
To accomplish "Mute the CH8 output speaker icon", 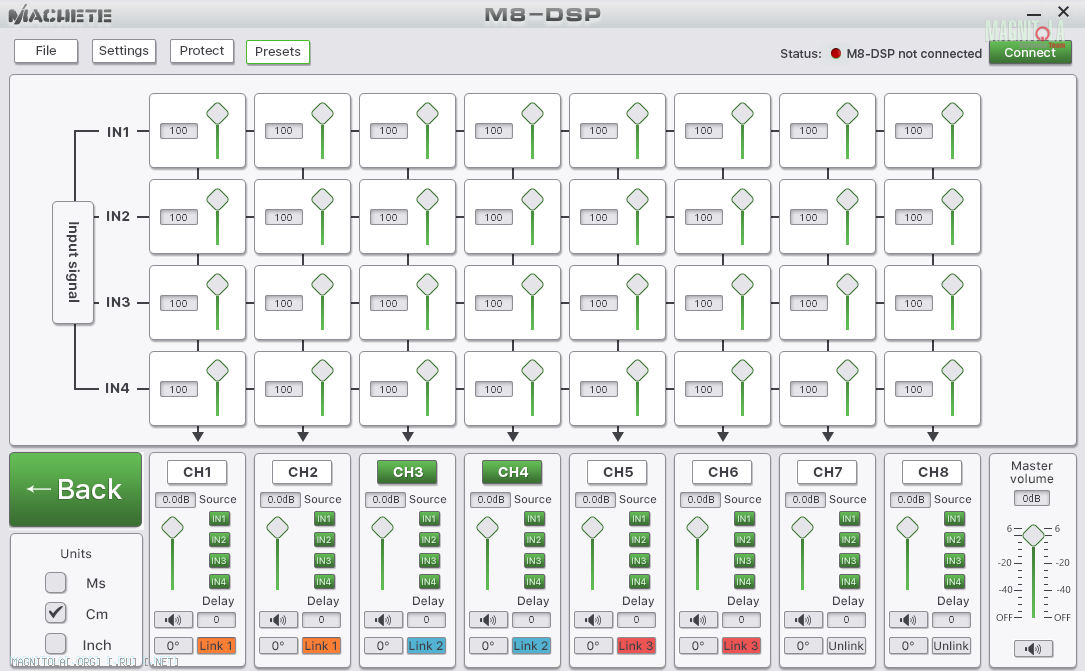I will [x=908, y=620].
